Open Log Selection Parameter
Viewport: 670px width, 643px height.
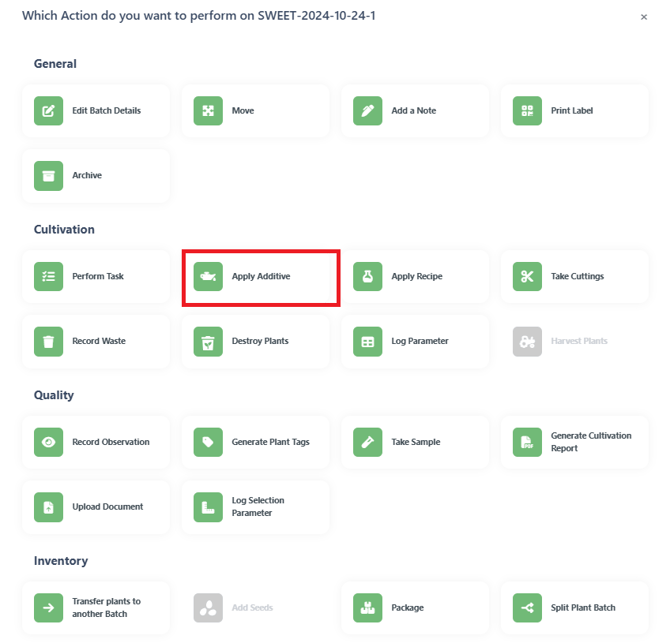tap(256, 507)
